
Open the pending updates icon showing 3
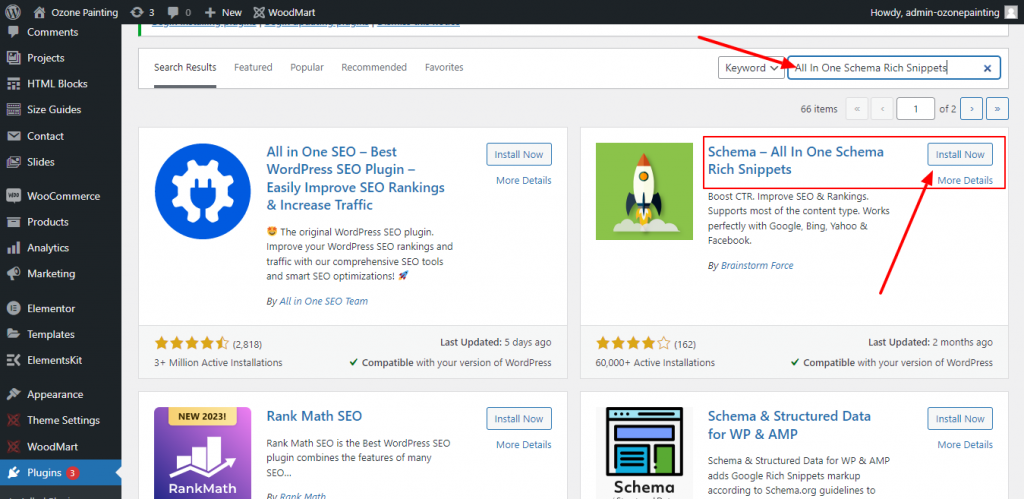pos(142,12)
